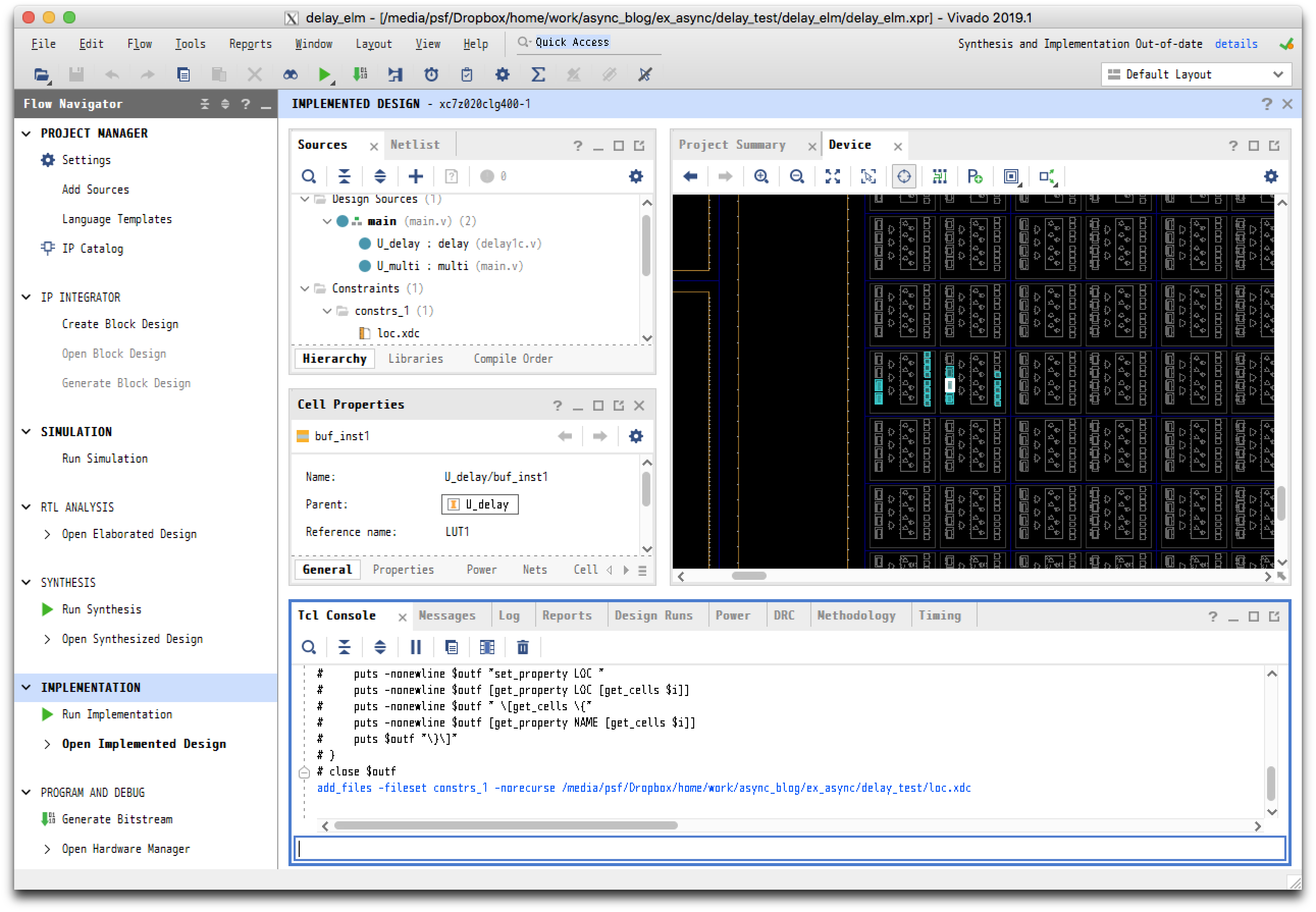Image resolution: width=1316 pixels, height=912 pixels.
Task: Open the Default Layout dropdown
Action: coord(1196,74)
